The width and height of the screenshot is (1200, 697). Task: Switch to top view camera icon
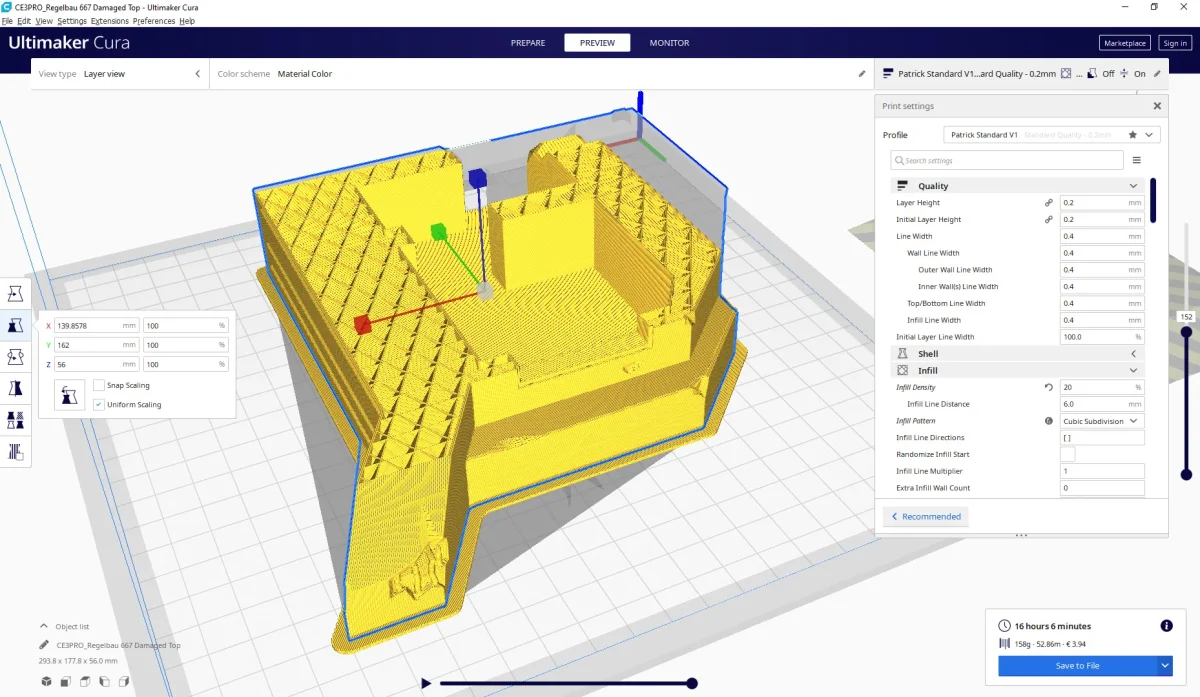(x=85, y=681)
